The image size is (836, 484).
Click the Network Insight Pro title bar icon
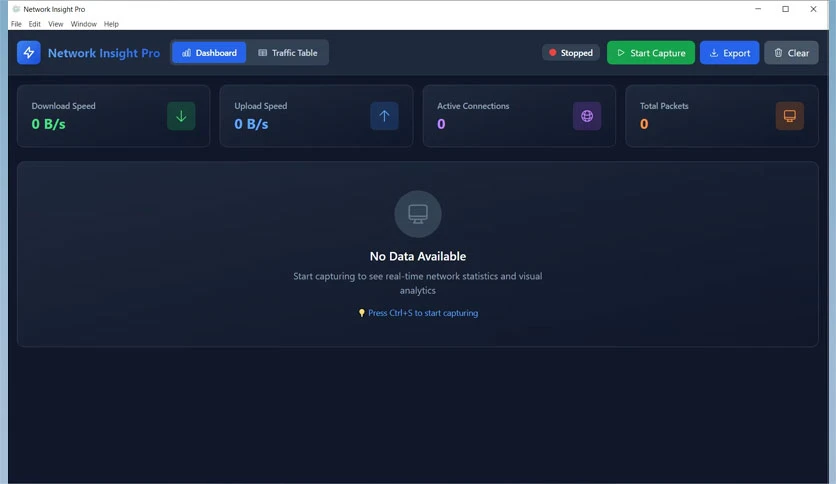16,9
